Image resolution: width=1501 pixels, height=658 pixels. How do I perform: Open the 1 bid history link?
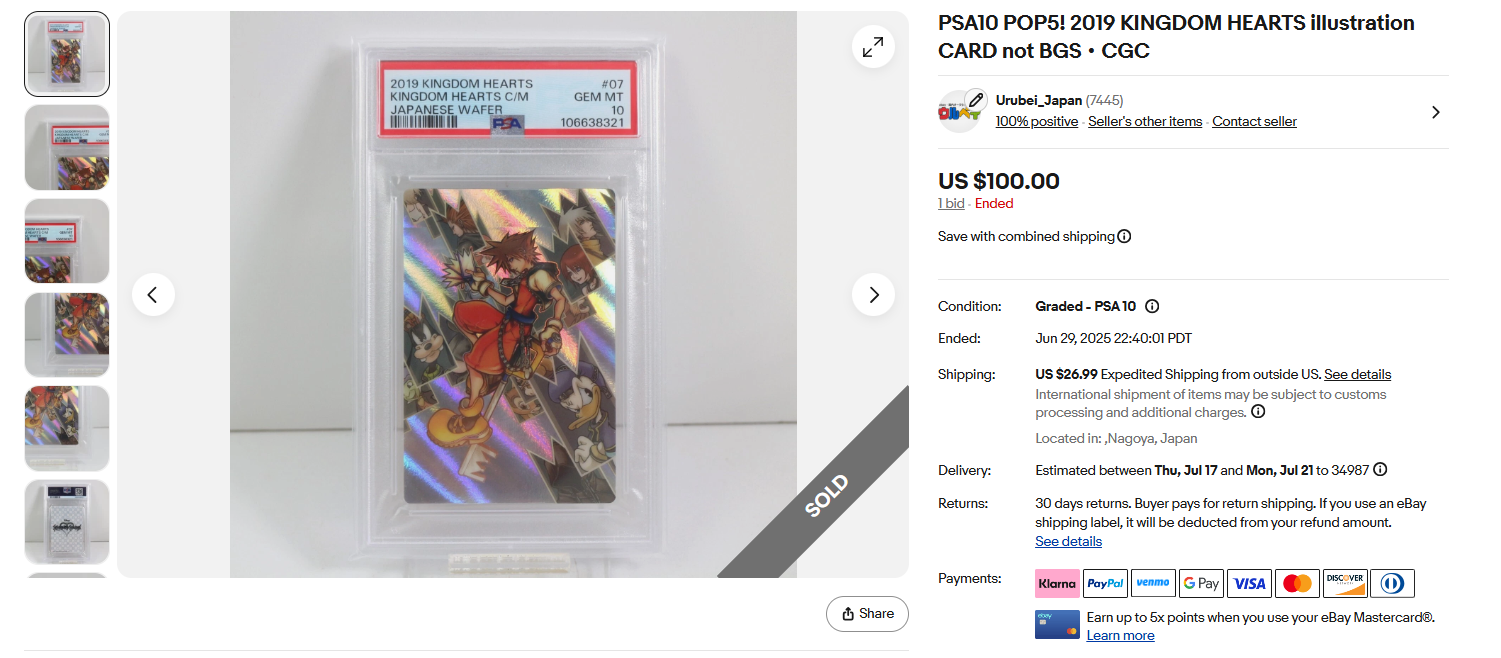(951, 204)
